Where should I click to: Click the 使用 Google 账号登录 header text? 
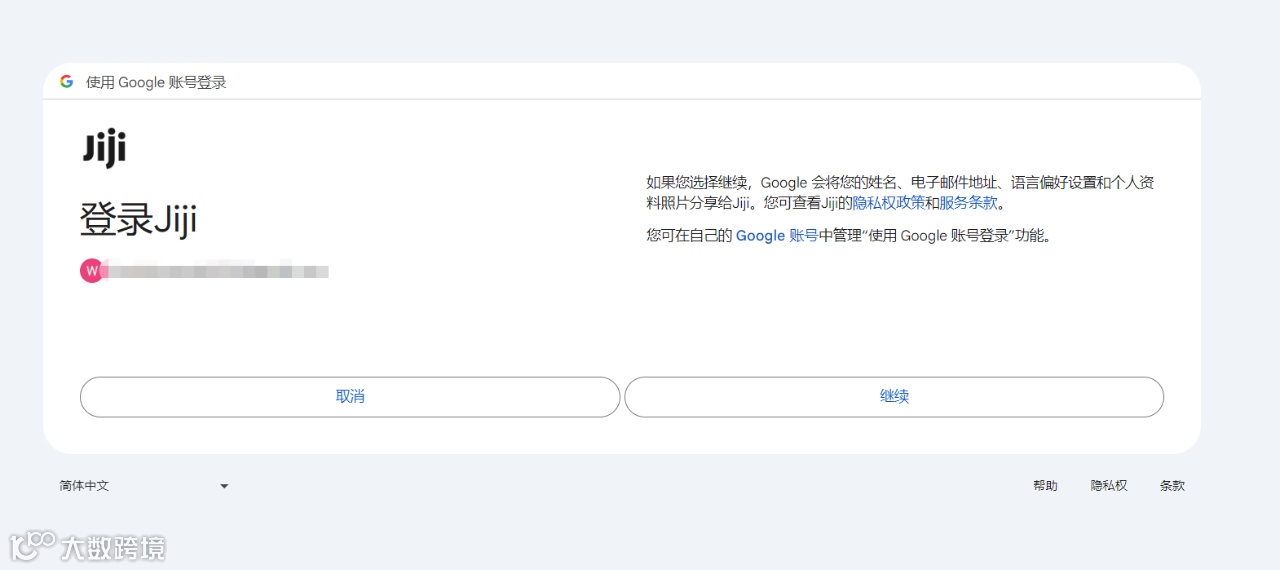(x=156, y=82)
